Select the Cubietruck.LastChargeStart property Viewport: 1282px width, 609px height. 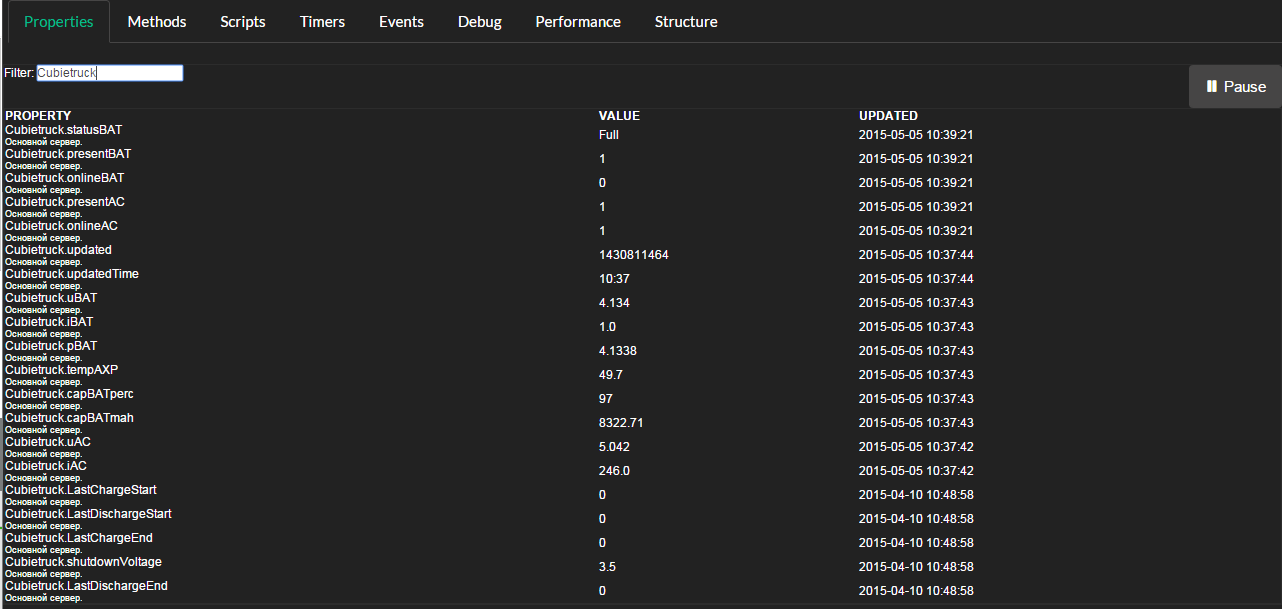point(81,490)
